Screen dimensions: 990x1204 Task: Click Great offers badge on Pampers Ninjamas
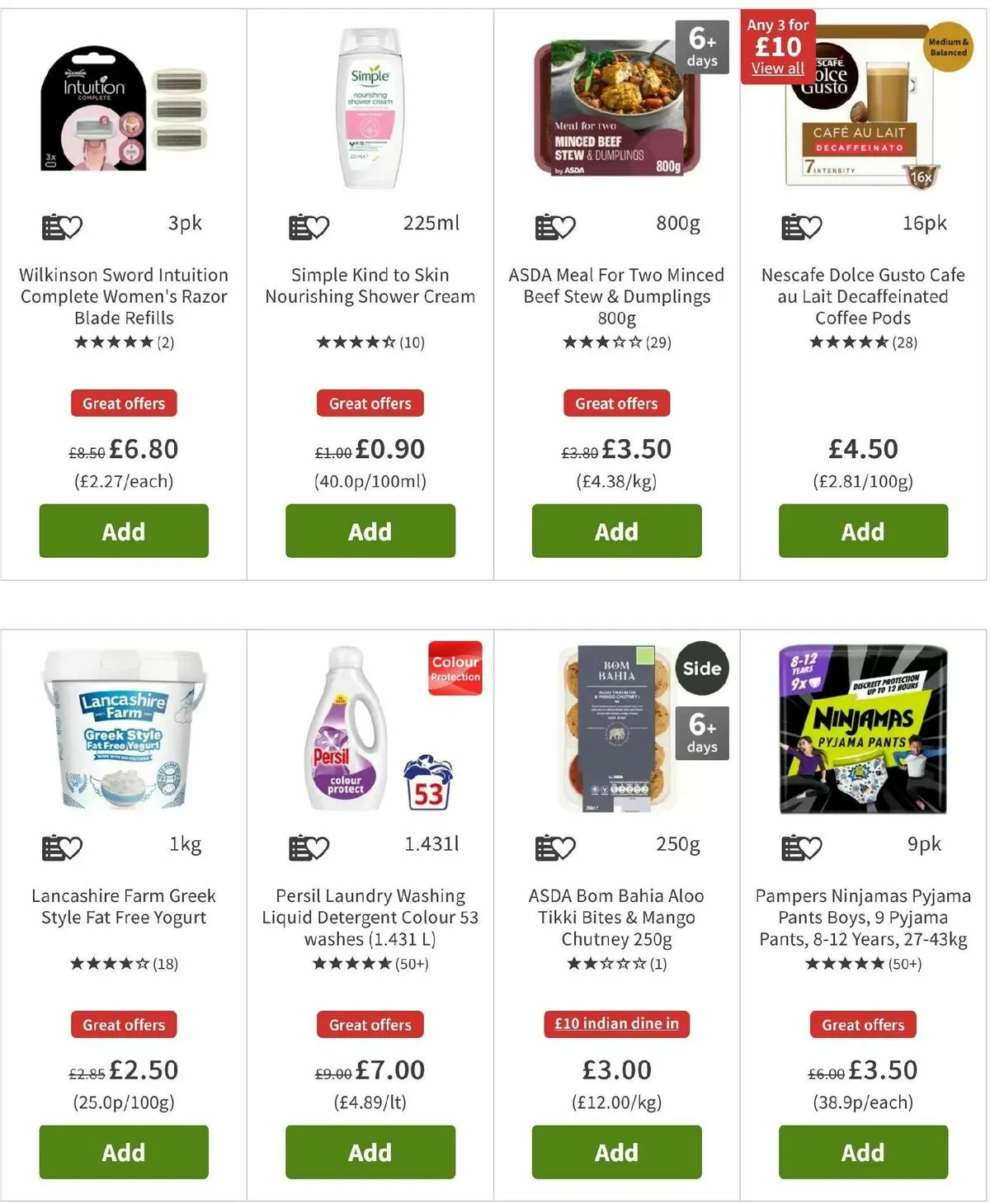(x=863, y=1025)
